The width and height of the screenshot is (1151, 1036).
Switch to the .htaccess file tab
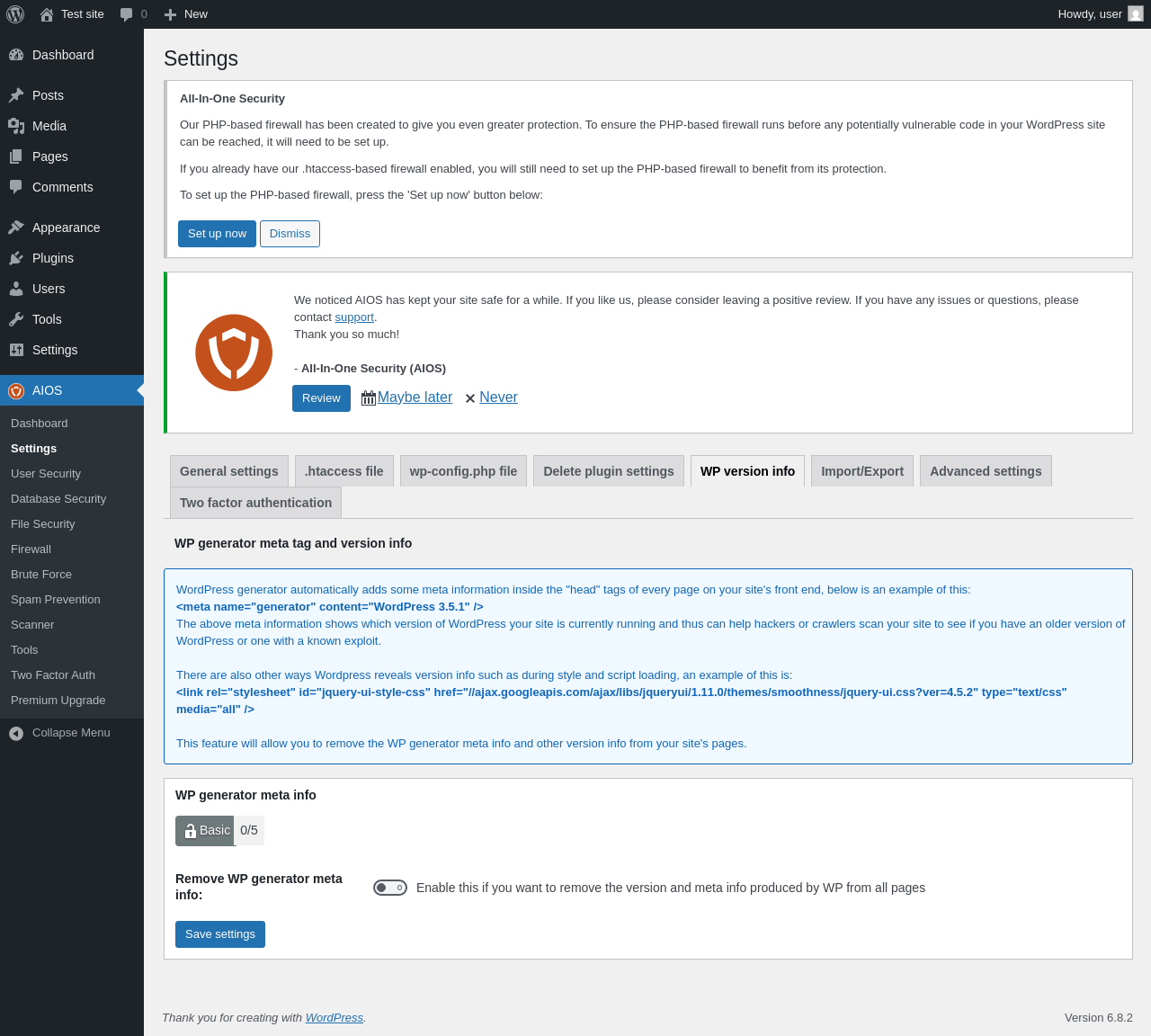coord(344,471)
